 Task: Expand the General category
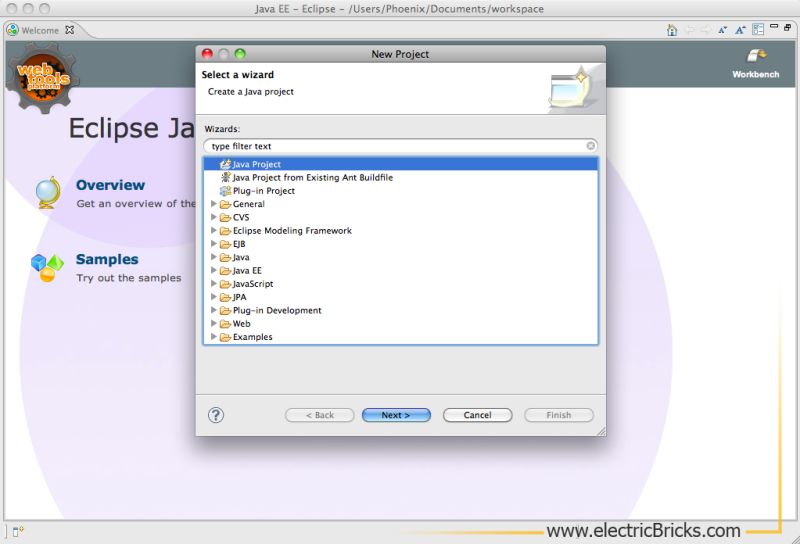click(x=214, y=204)
